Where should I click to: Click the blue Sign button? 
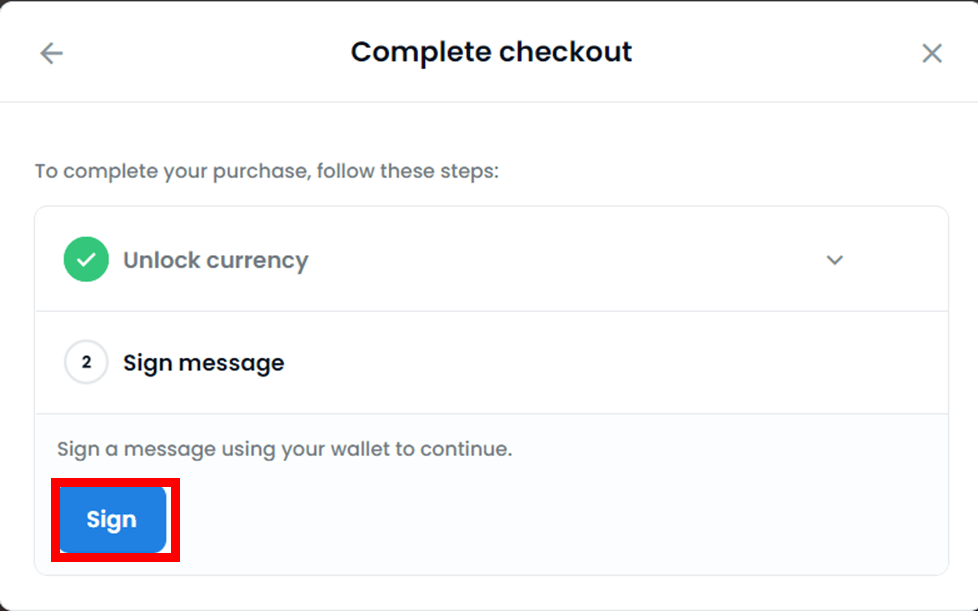pyautogui.click(x=113, y=519)
